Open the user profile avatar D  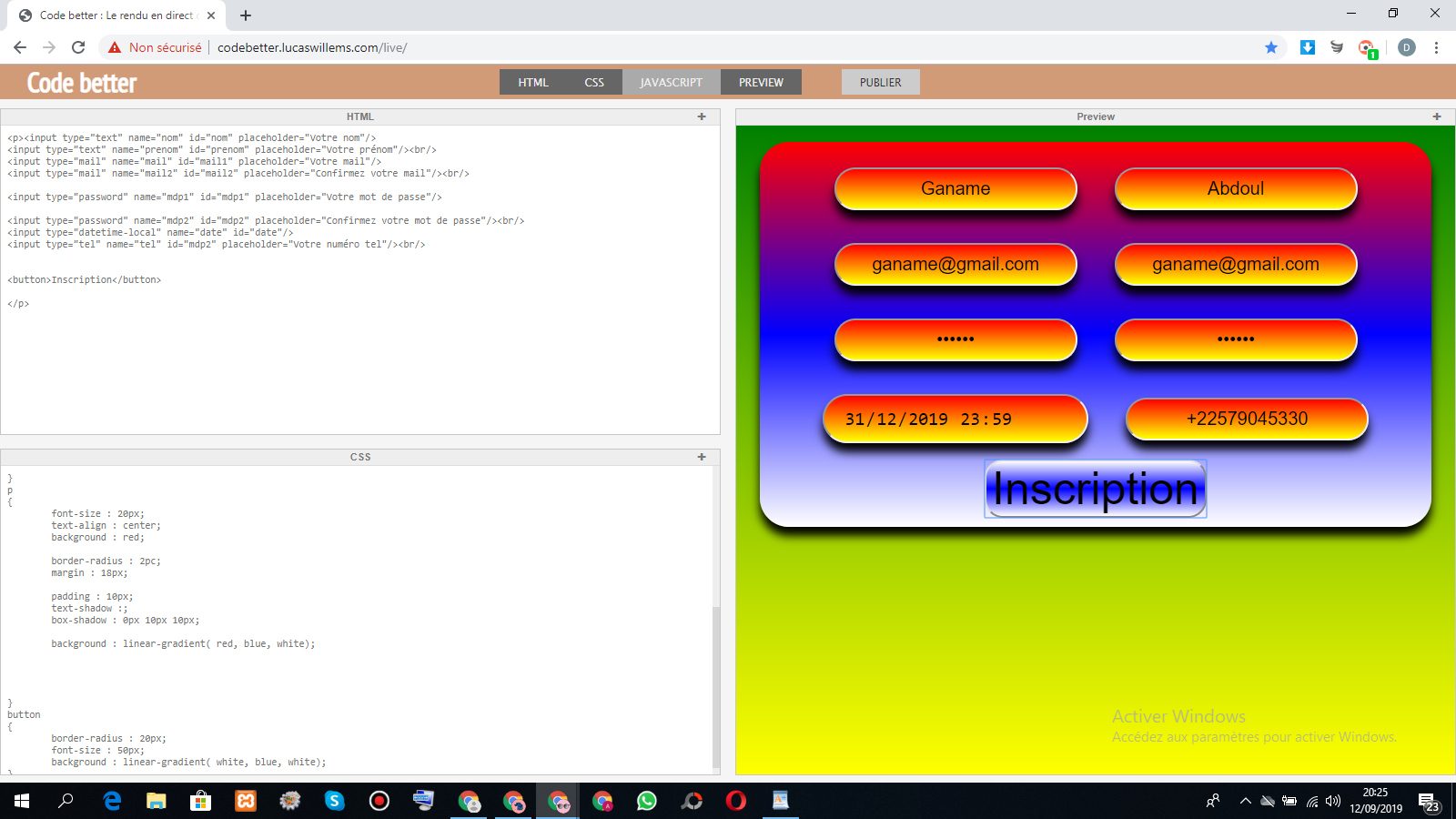tap(1406, 47)
